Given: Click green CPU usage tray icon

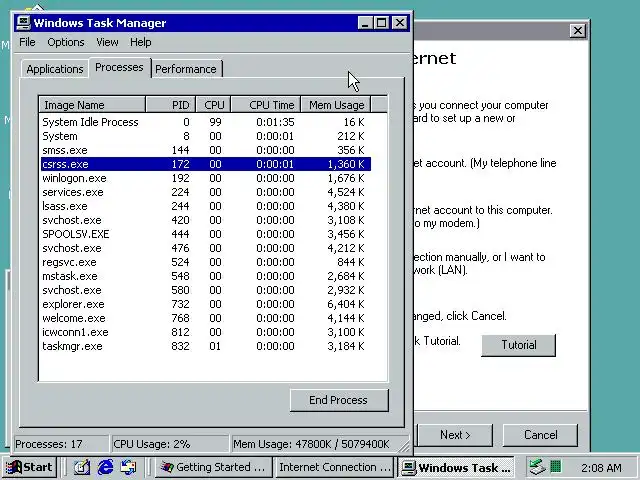Looking at the screenshot, I should [556, 466].
